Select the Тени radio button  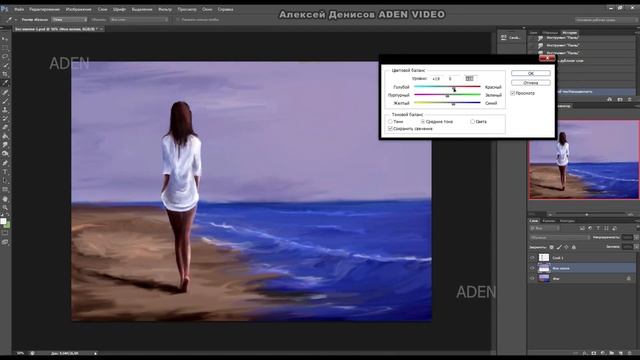coord(390,122)
